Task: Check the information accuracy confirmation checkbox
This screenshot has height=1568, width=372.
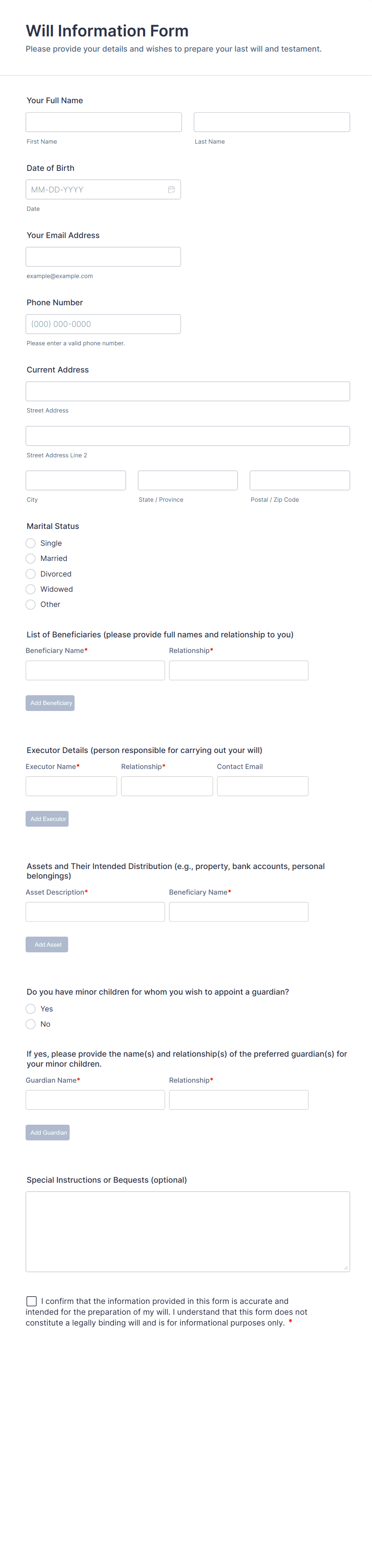Action: [32, 1301]
